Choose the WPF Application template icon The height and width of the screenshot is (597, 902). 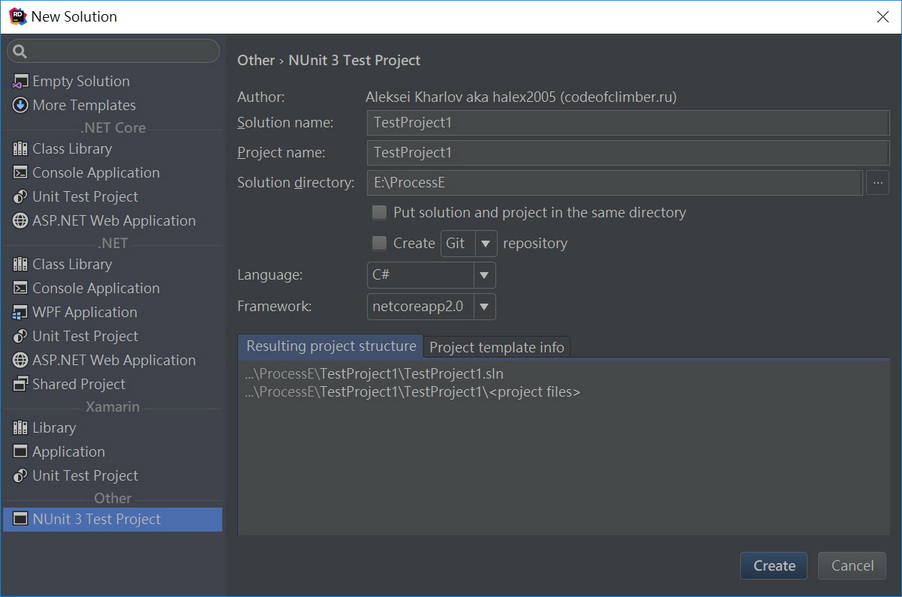(20, 313)
